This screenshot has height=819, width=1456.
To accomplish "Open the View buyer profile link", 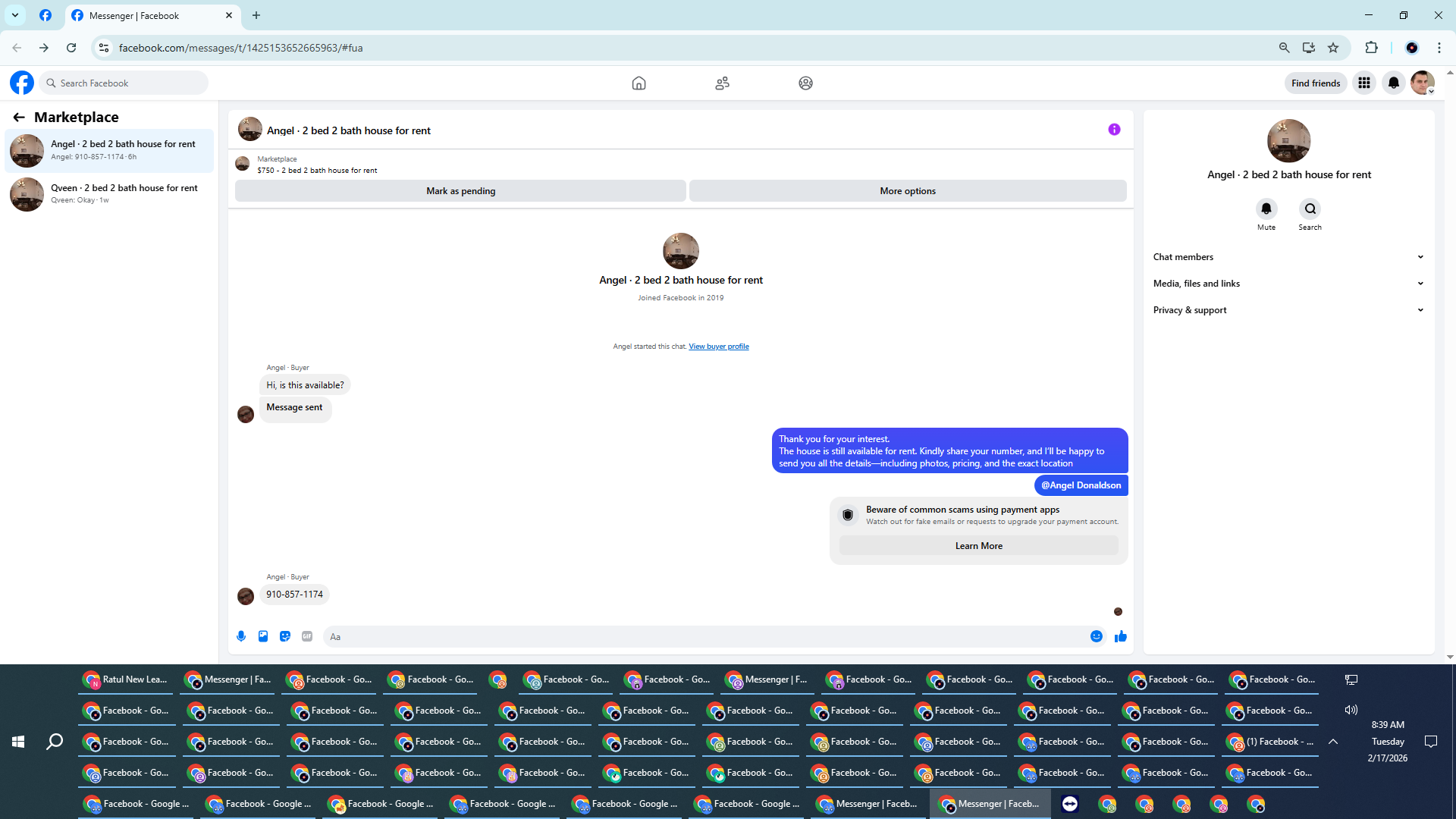I will coord(719,347).
